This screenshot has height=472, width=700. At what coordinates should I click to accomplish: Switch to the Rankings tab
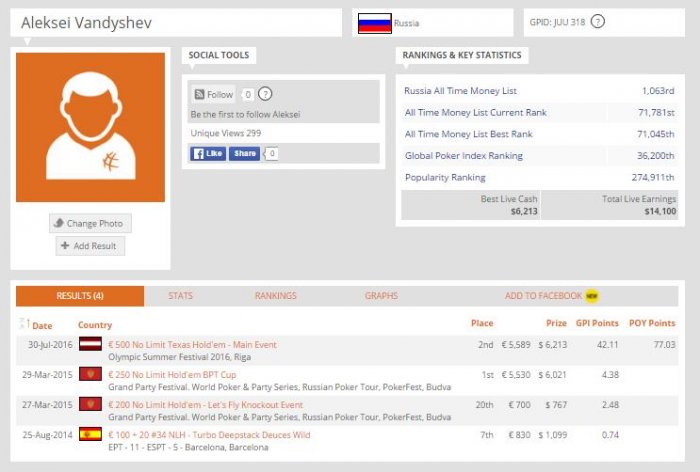(275, 296)
